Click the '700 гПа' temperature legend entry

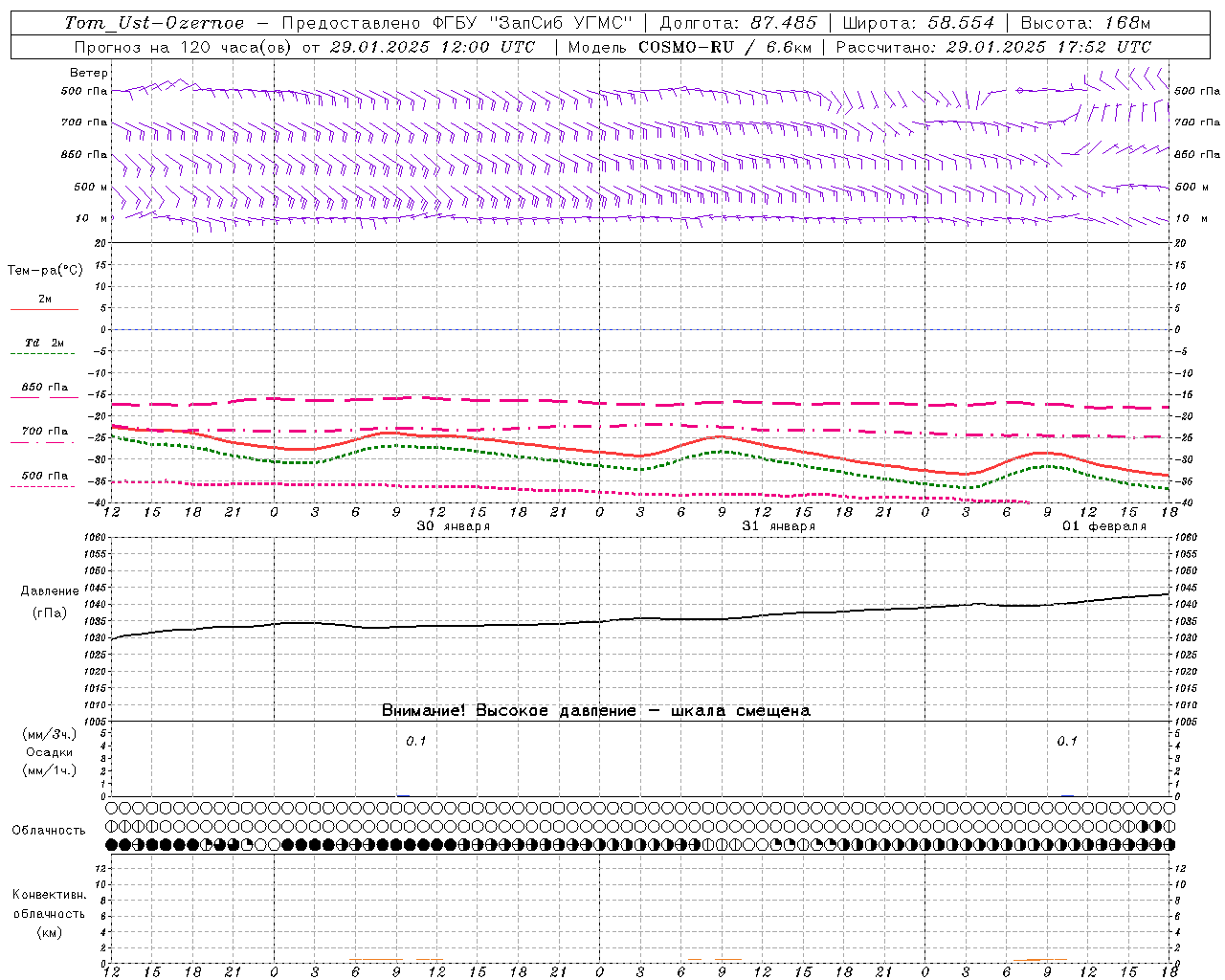[x=45, y=432]
